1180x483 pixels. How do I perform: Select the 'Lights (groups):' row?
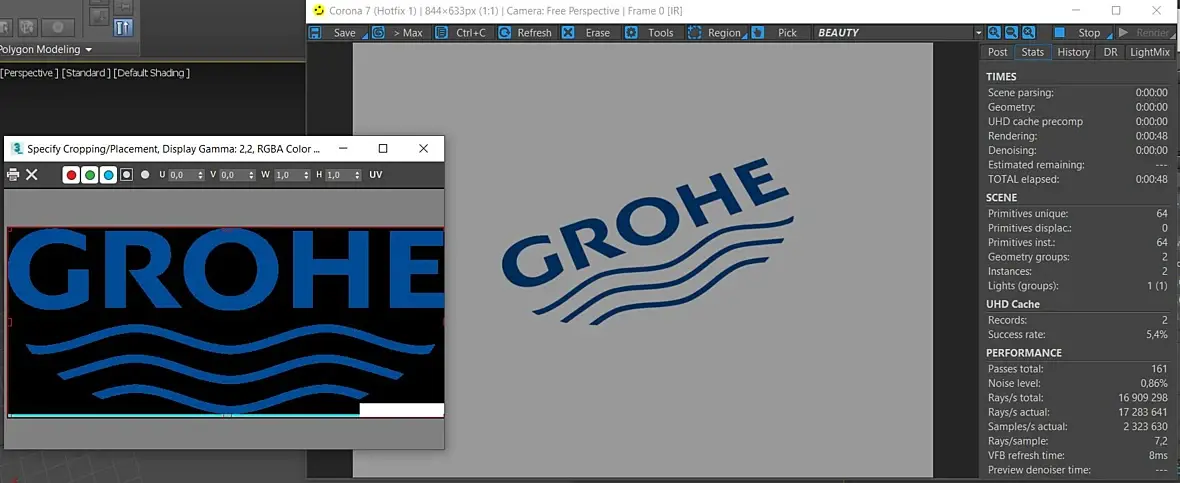coord(1078,286)
